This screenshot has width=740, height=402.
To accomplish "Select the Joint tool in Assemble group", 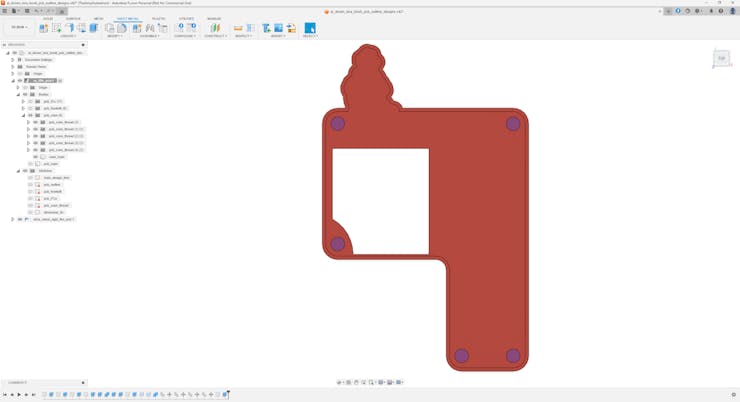I will tap(150, 28).
